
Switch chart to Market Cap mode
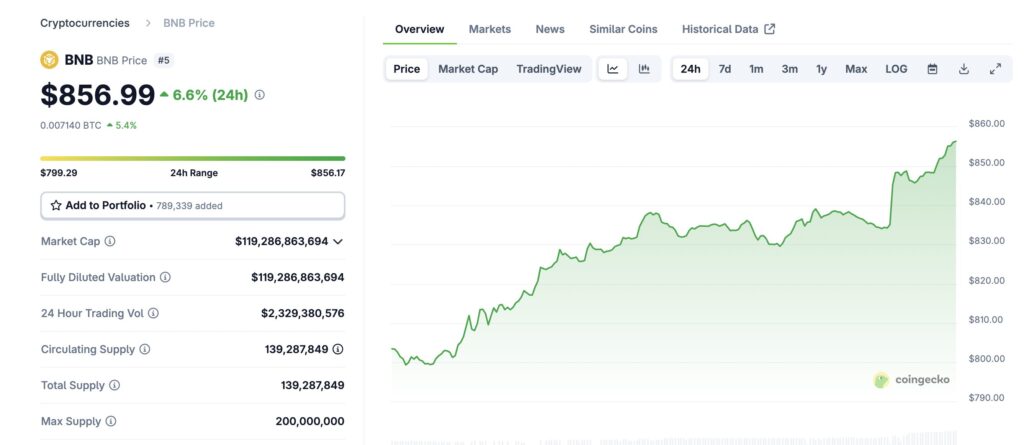click(468, 69)
